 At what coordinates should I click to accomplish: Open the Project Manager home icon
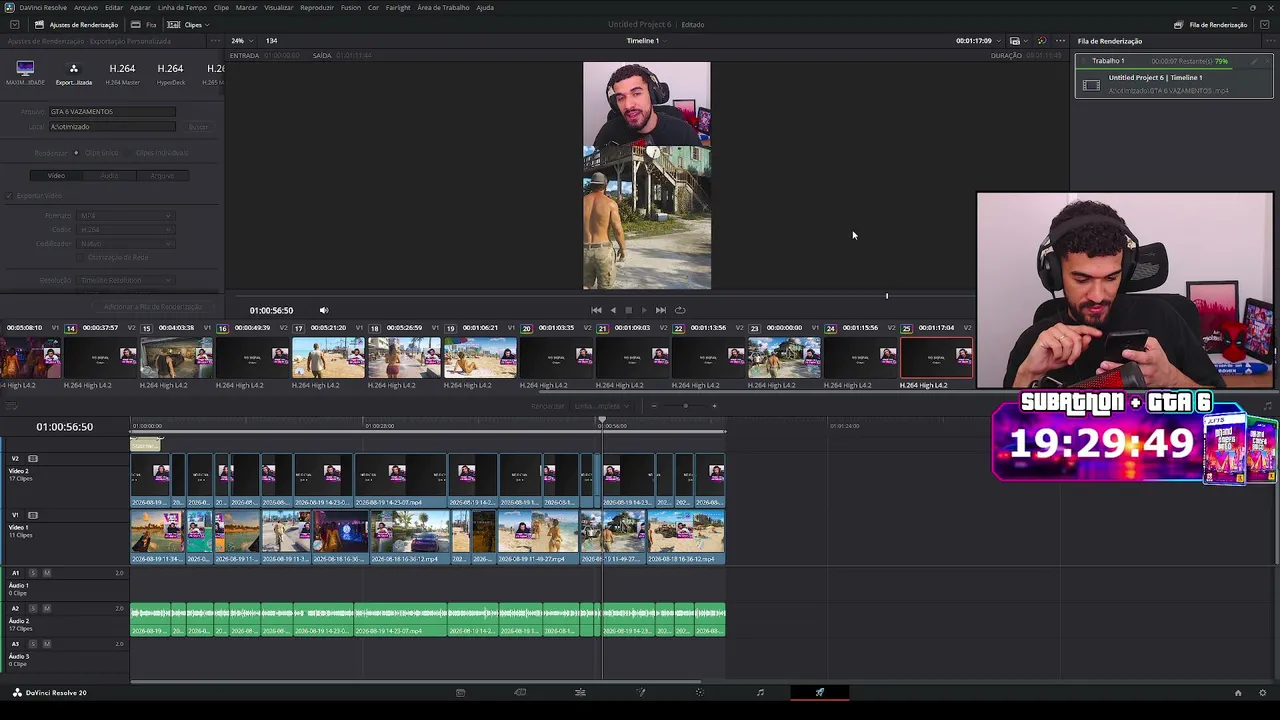(x=1238, y=692)
